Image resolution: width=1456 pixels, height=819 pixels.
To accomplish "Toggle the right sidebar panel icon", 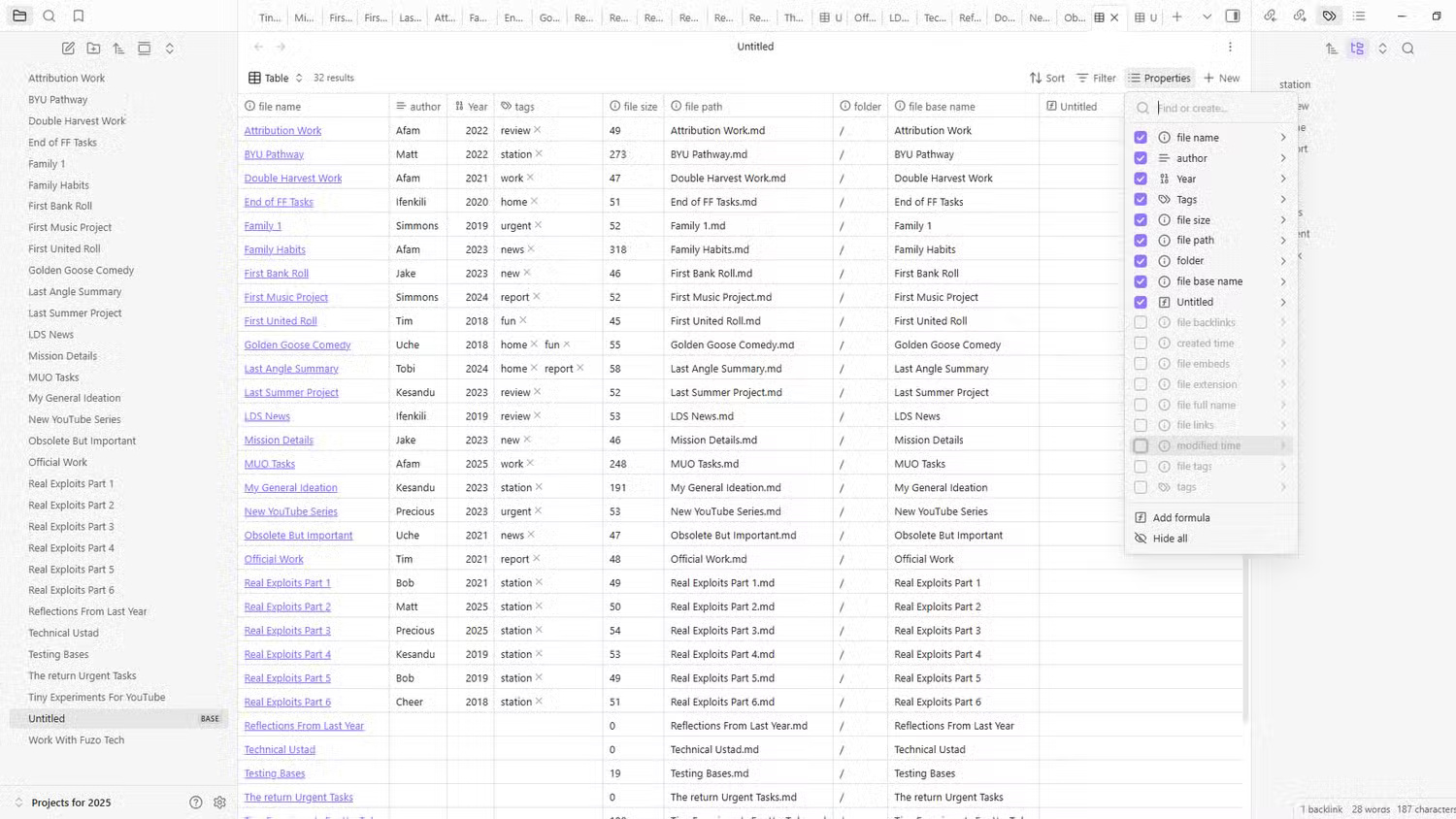I will pyautogui.click(x=1233, y=16).
